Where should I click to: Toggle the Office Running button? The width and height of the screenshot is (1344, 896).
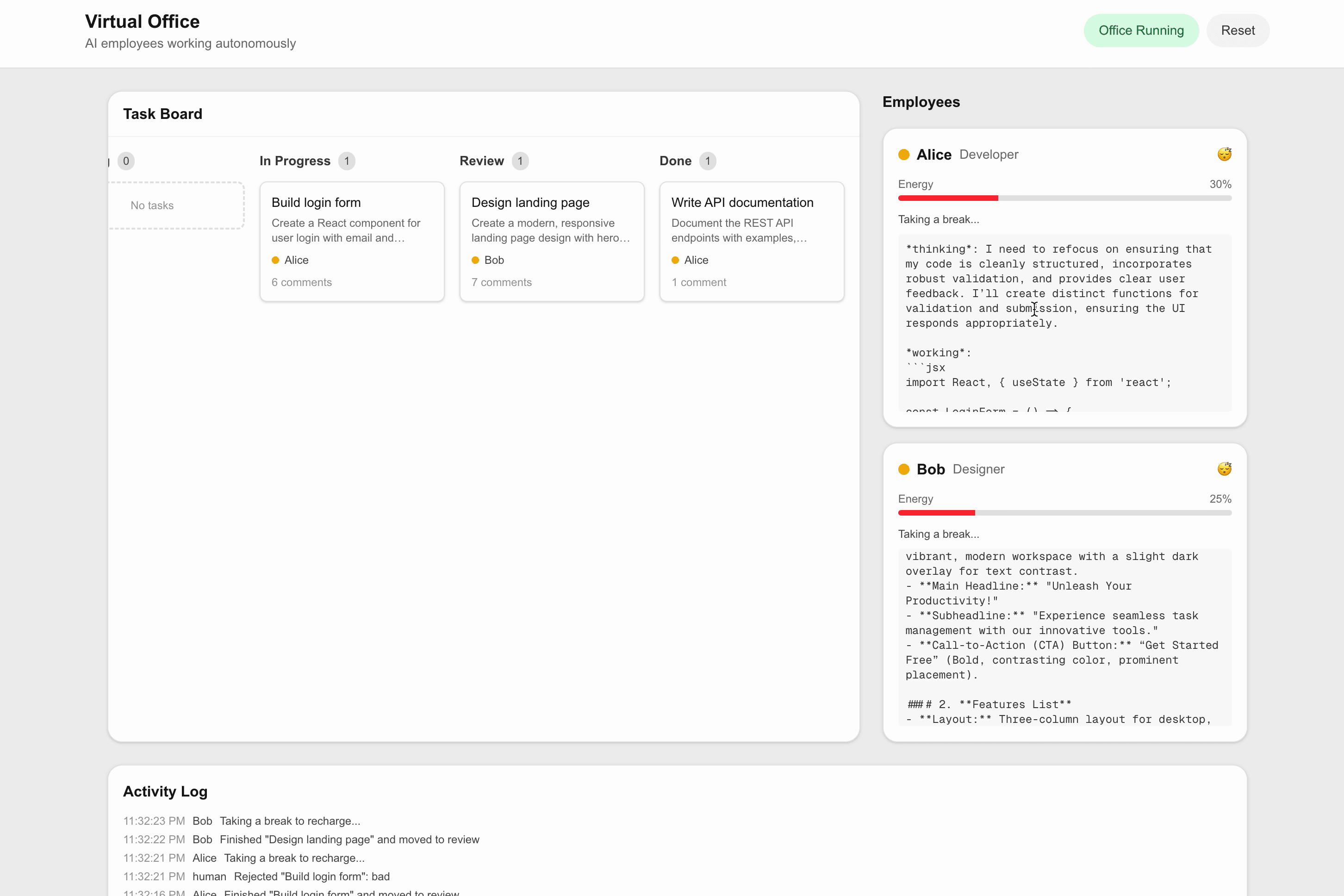[x=1141, y=30]
